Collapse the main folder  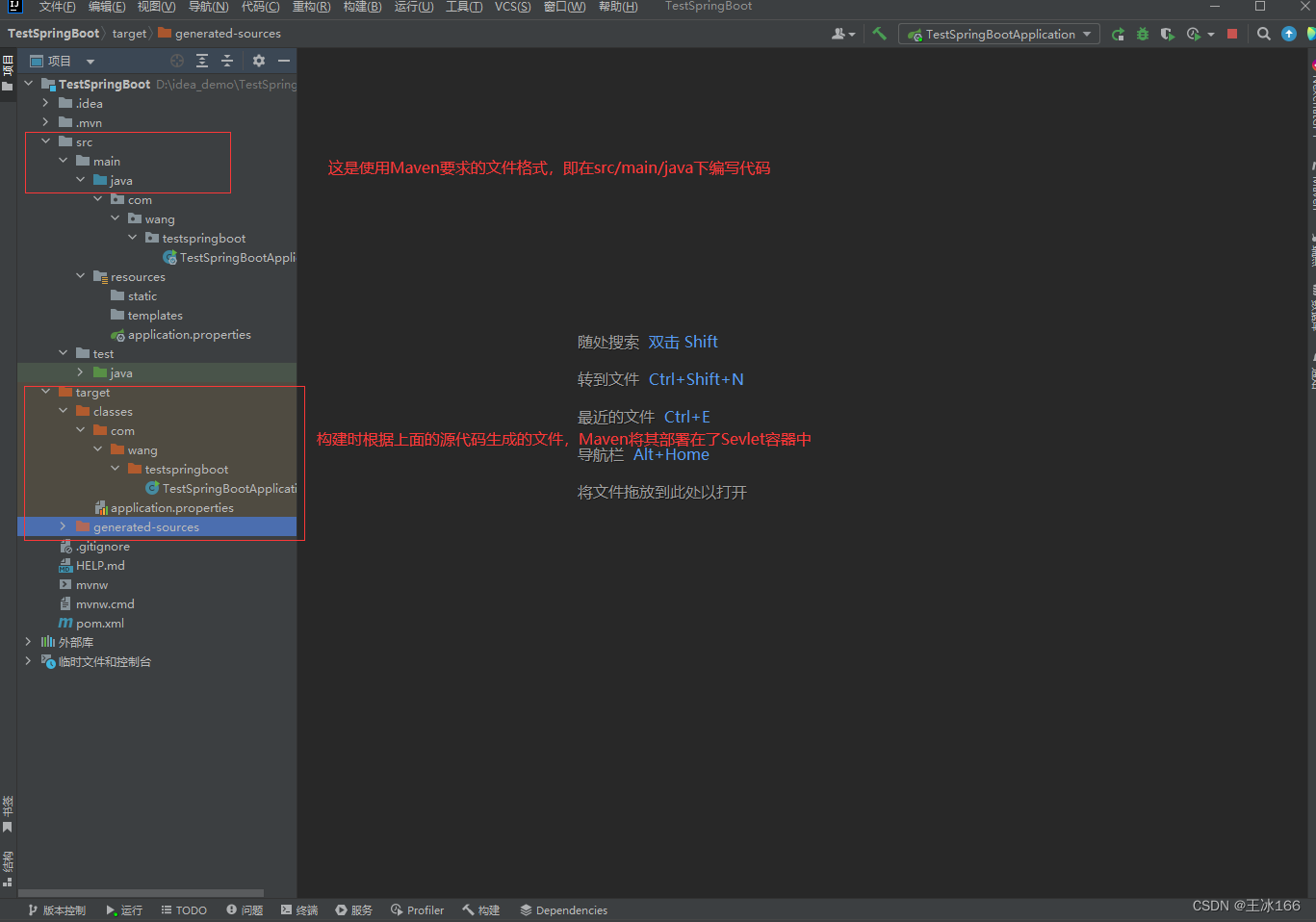(63, 161)
